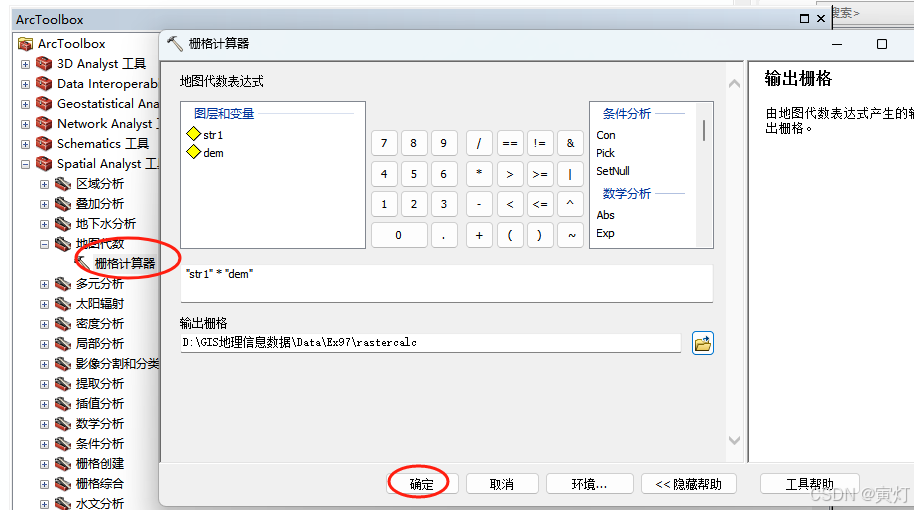This screenshot has height=510, width=914.
Task: Click the << 隐藏帮助 button
Action: 688,484
